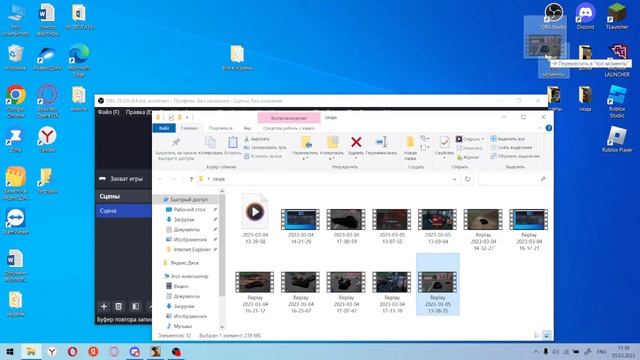Click the Cut scissors command
Screen dimensions: 640x360
point(257,139)
